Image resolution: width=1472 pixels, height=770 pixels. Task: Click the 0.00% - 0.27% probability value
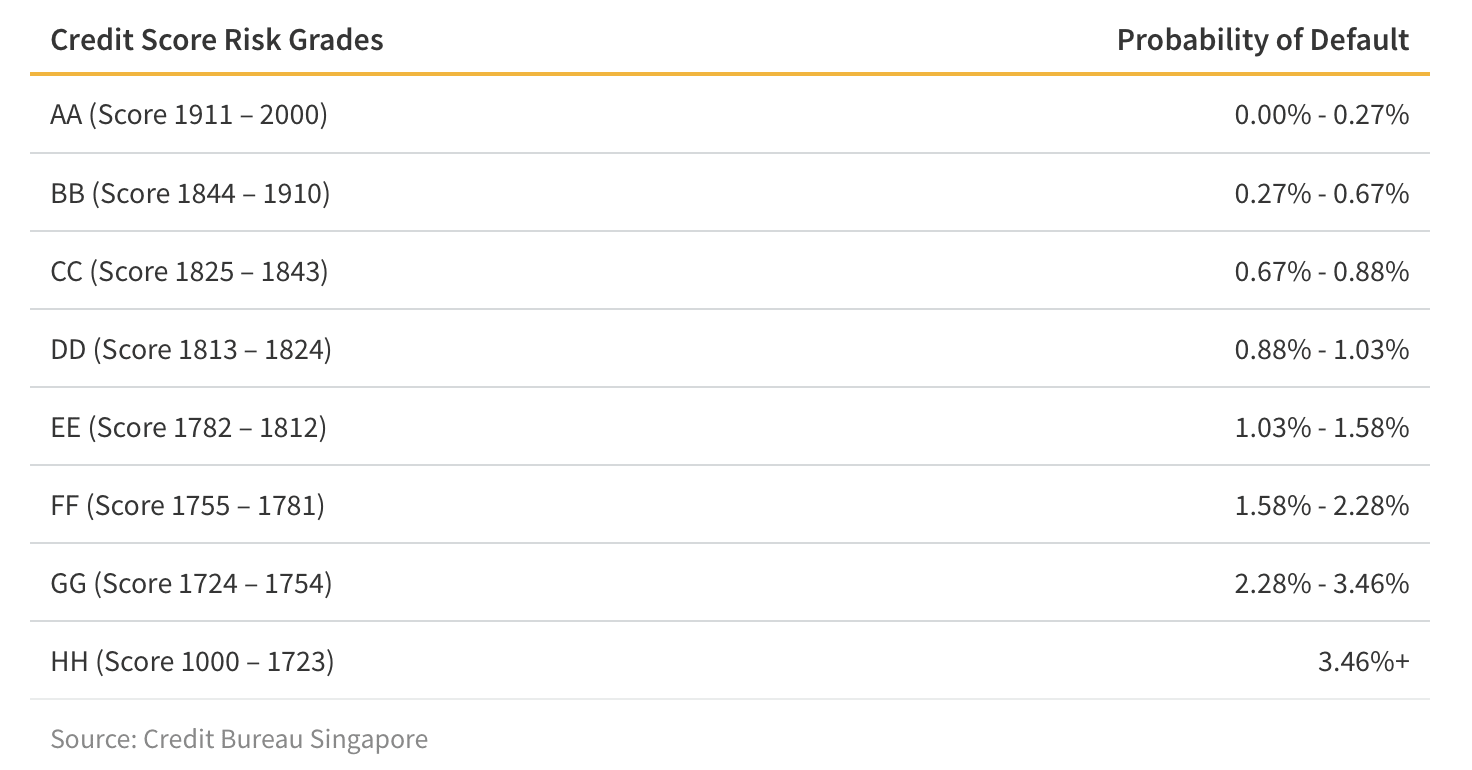click(x=1321, y=115)
